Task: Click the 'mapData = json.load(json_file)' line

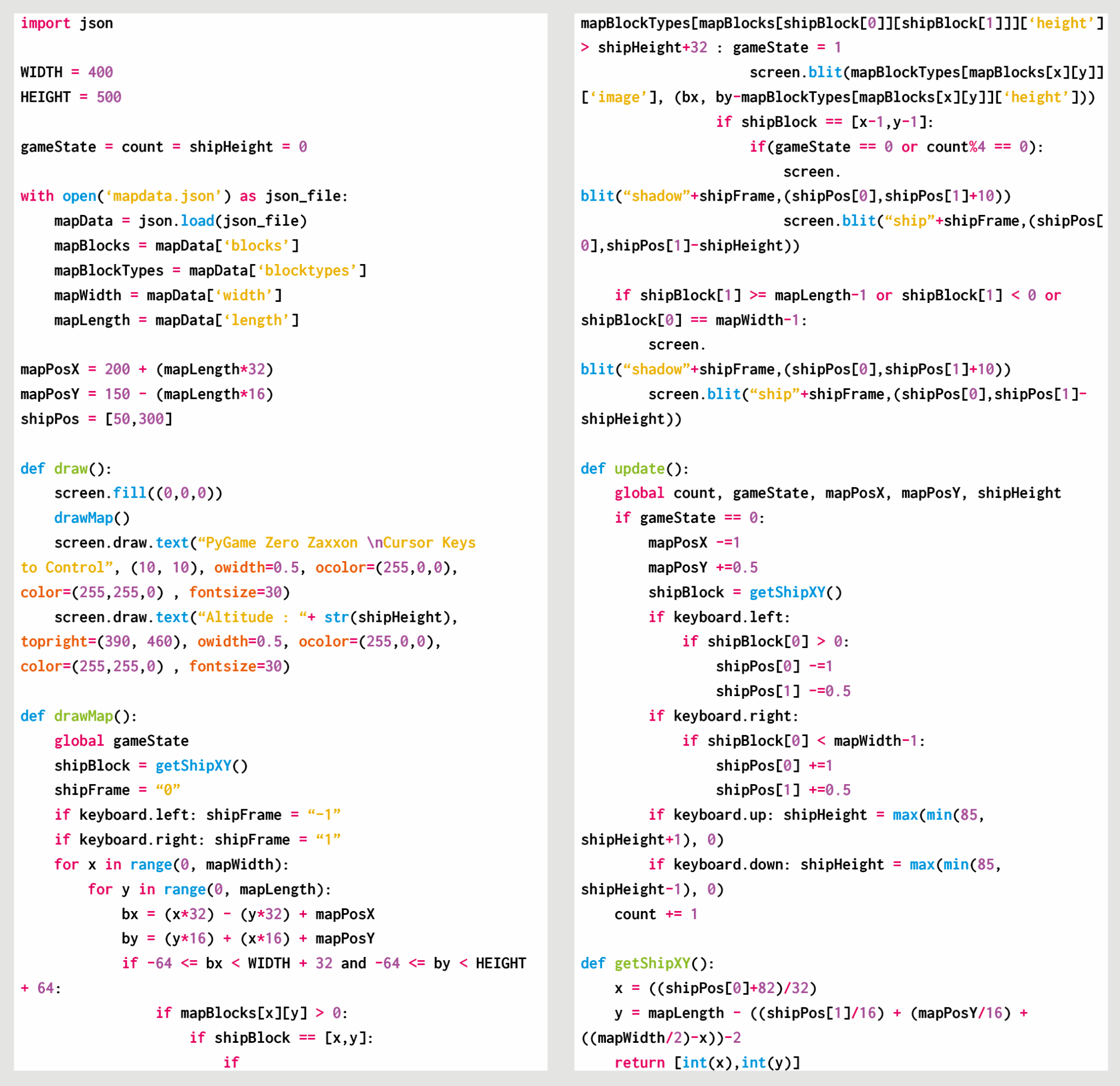Action: pos(180,221)
